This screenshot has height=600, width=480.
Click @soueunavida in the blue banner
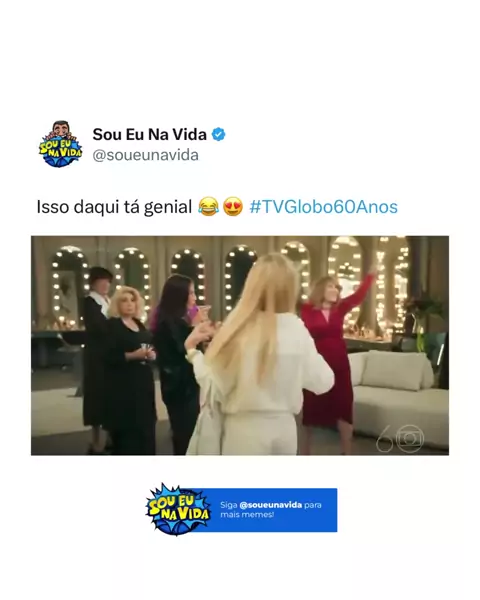click(271, 505)
